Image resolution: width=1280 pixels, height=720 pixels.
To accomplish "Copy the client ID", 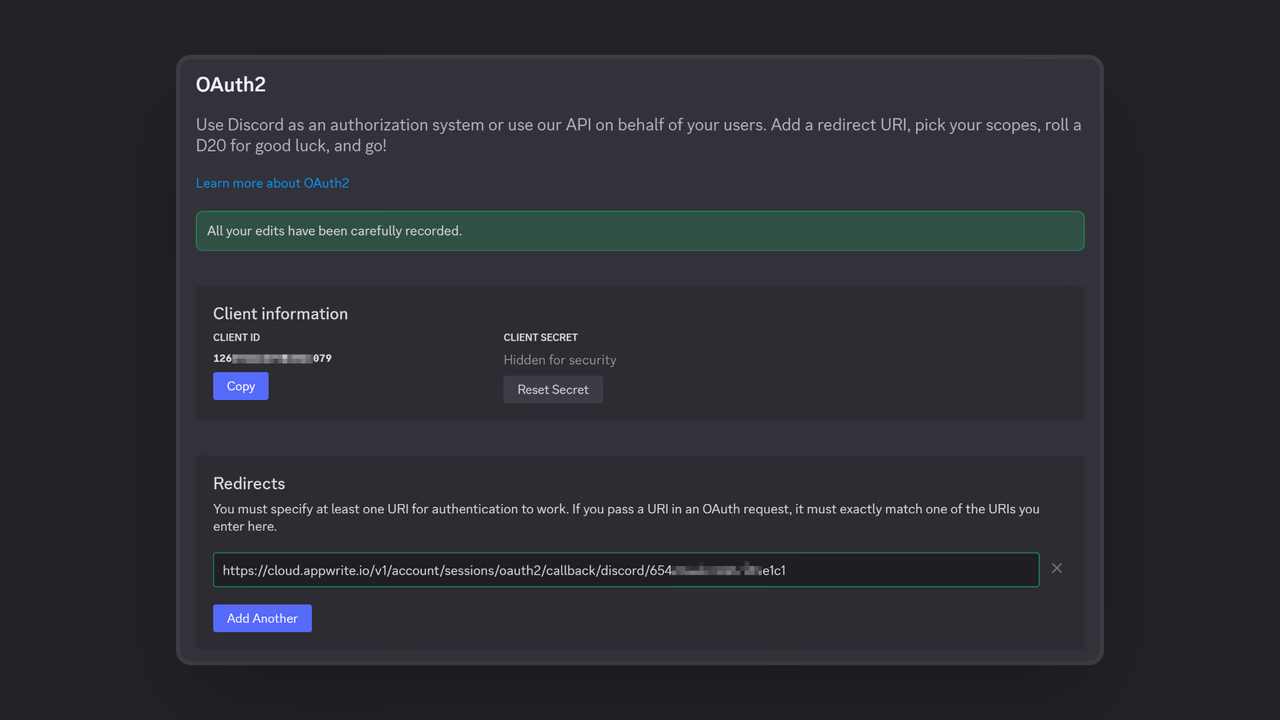I will [x=240, y=386].
